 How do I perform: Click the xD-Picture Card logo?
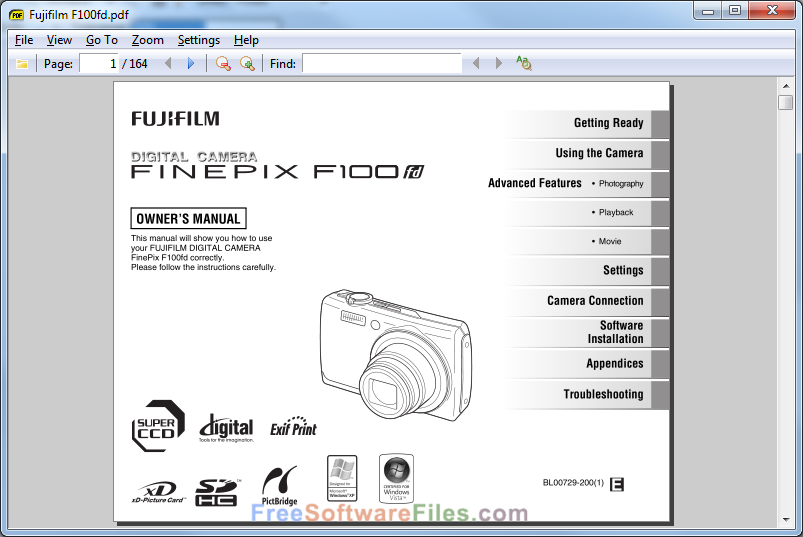[x=159, y=492]
